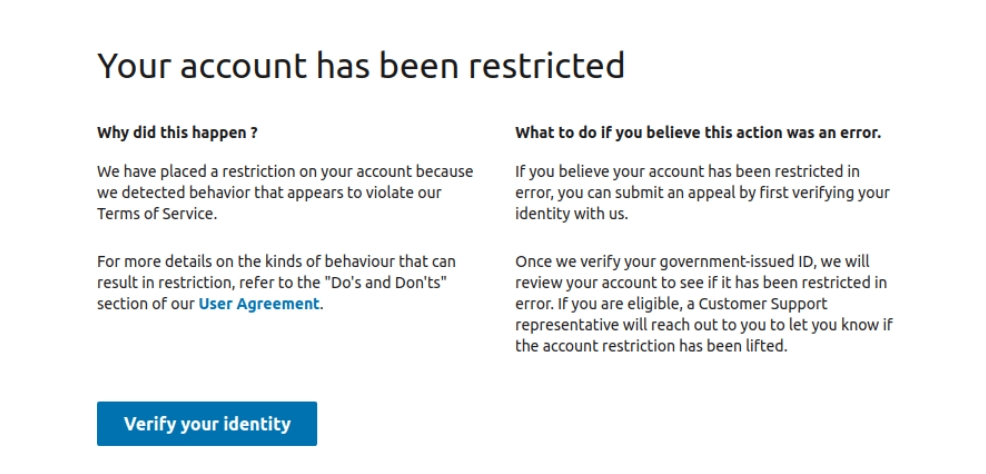The height and width of the screenshot is (474, 986).
Task: Open the User Agreement link
Action: point(259,304)
